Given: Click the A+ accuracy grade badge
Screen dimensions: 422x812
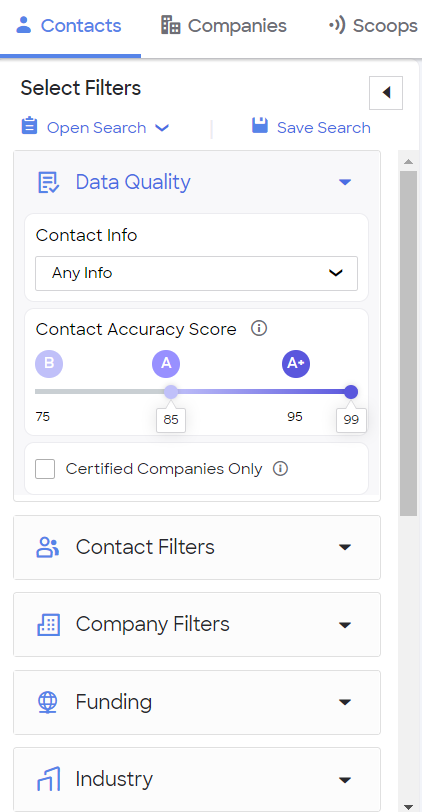Looking at the screenshot, I should click(296, 364).
